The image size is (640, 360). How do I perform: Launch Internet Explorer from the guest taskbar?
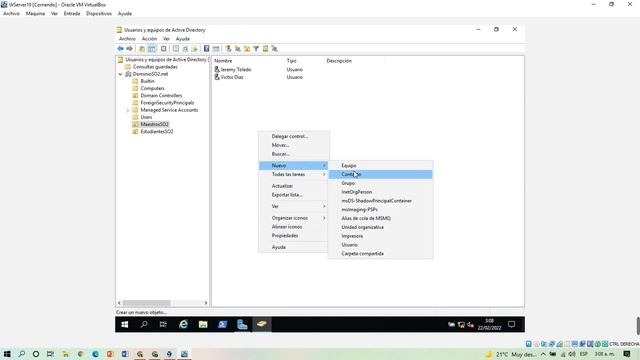183,324
